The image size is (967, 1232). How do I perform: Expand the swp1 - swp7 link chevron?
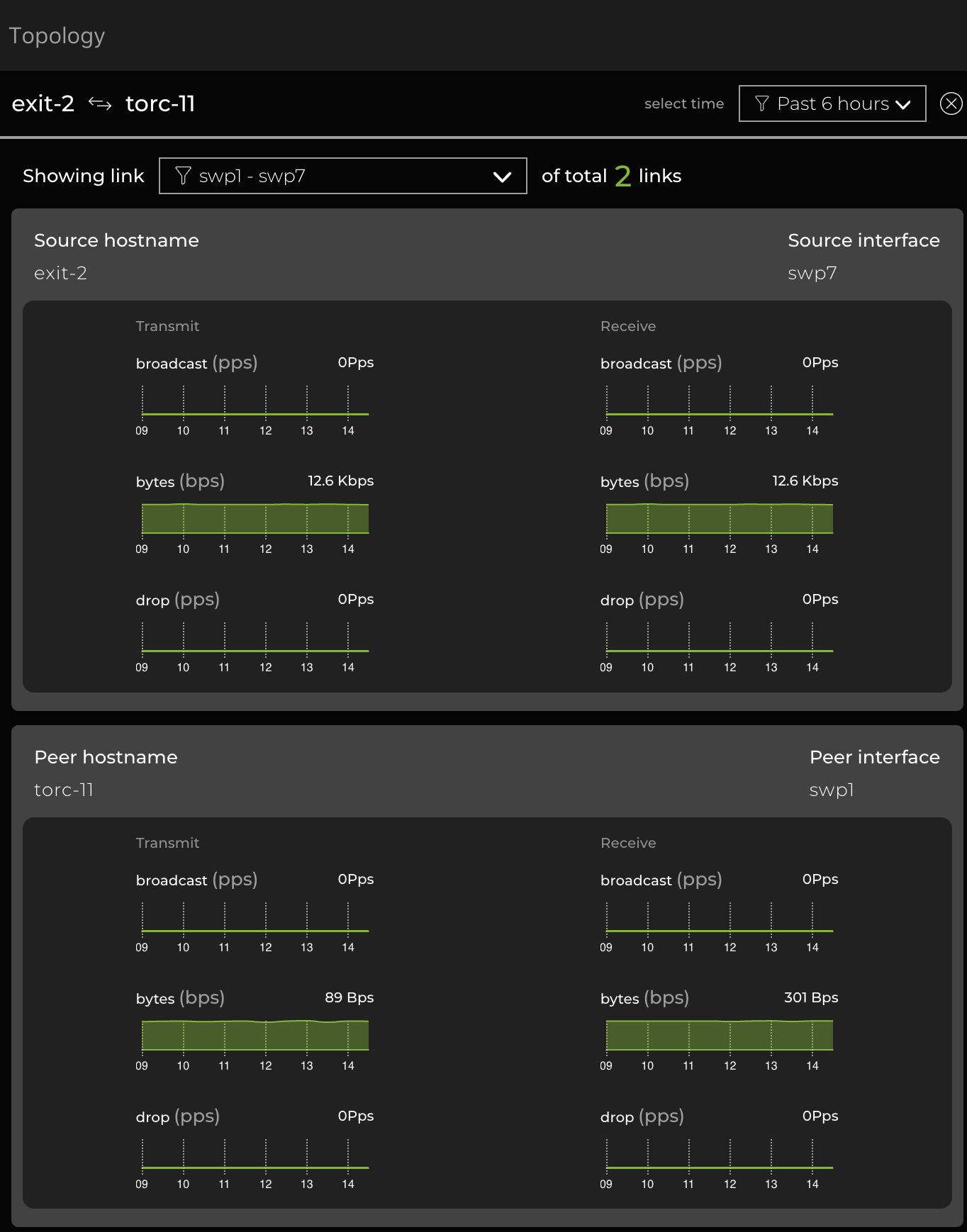[502, 177]
